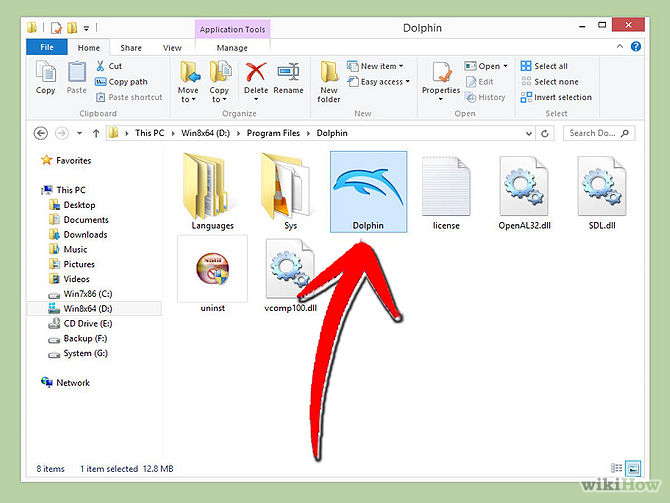Select the OpenAL32.dll file
The image size is (670, 503).
[x=524, y=192]
